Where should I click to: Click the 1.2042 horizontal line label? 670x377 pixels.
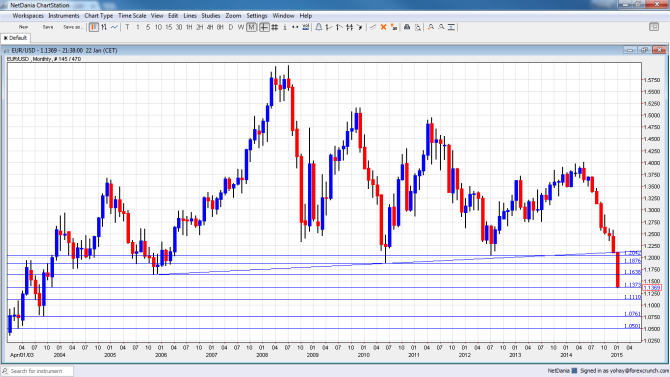[x=633, y=253]
